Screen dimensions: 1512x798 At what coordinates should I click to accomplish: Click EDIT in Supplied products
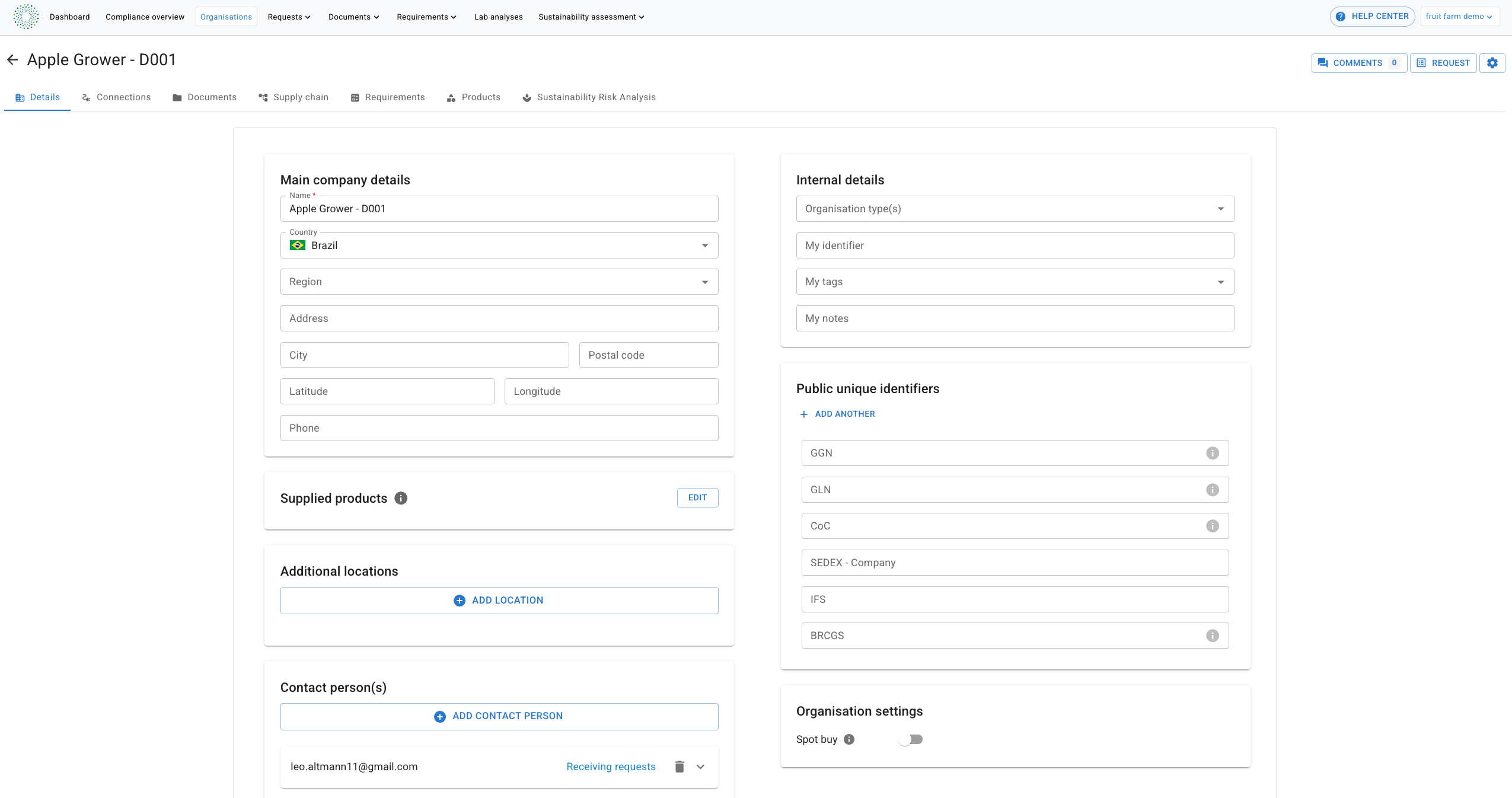[697, 498]
